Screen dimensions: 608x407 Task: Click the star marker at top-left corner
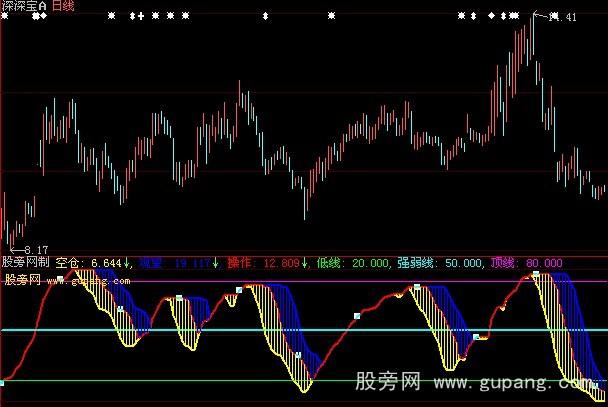[111, 16]
